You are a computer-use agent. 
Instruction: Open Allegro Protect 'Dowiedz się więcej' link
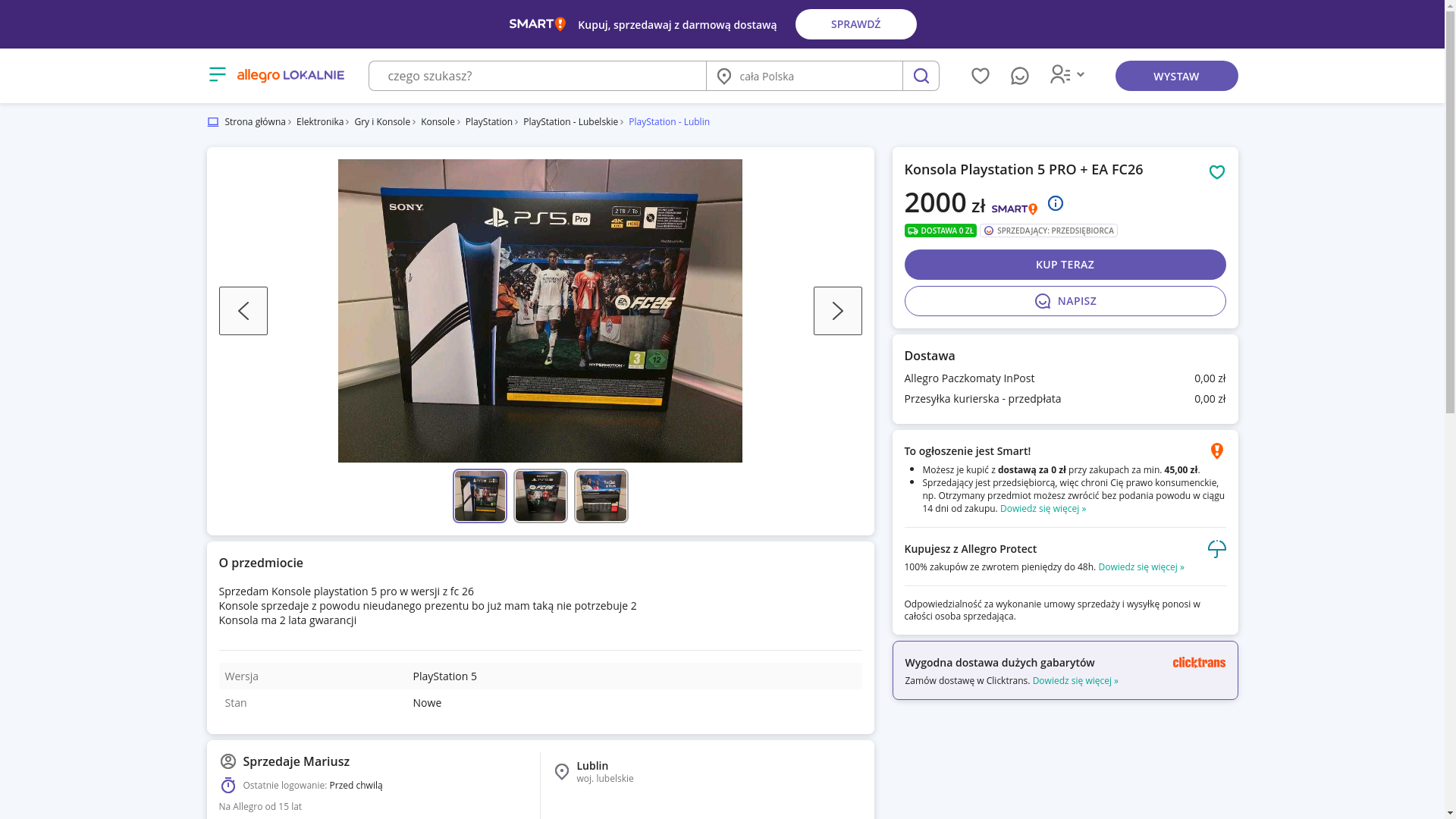[1141, 567]
